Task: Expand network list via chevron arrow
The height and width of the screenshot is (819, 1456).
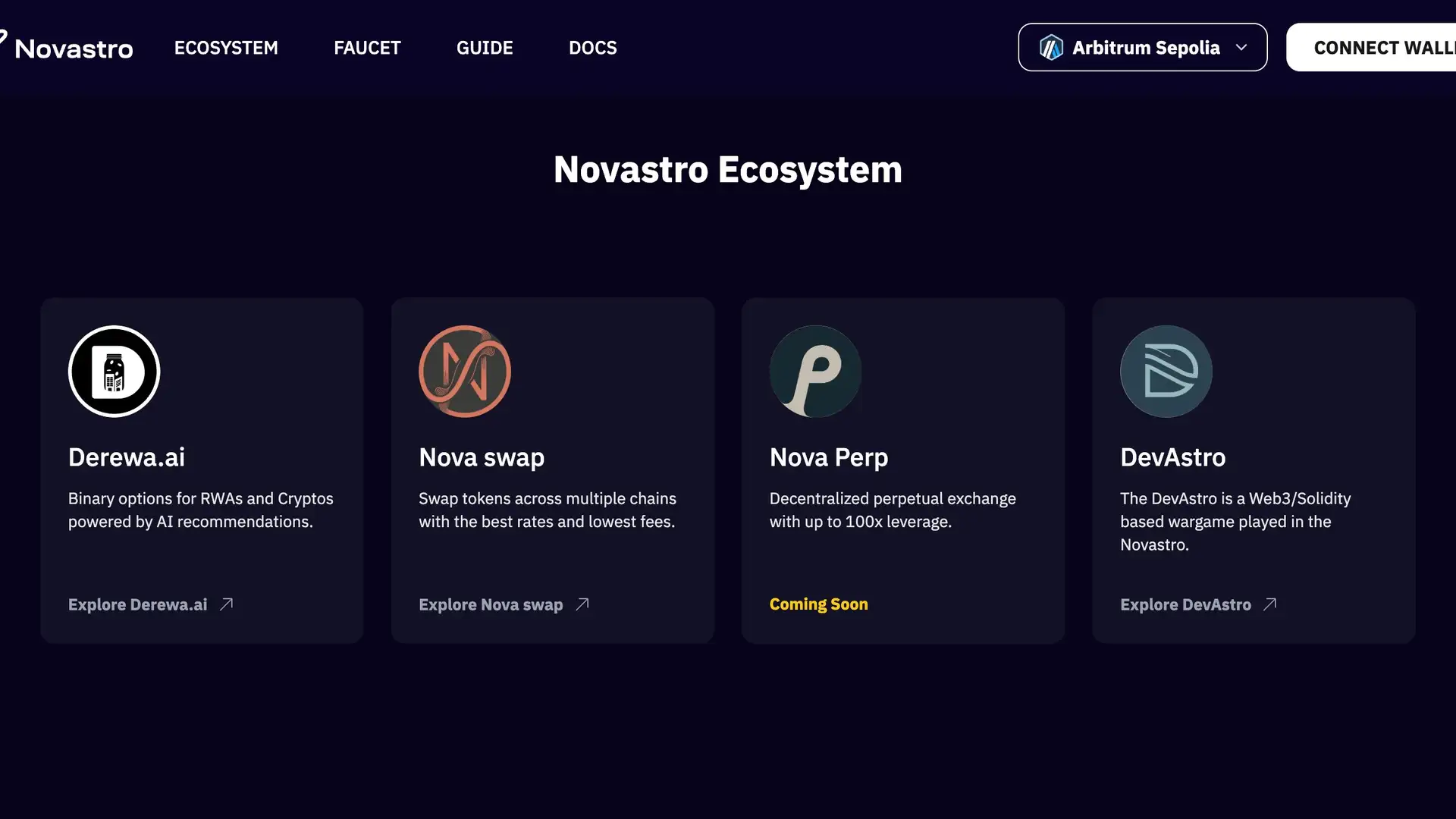Action: (1241, 48)
